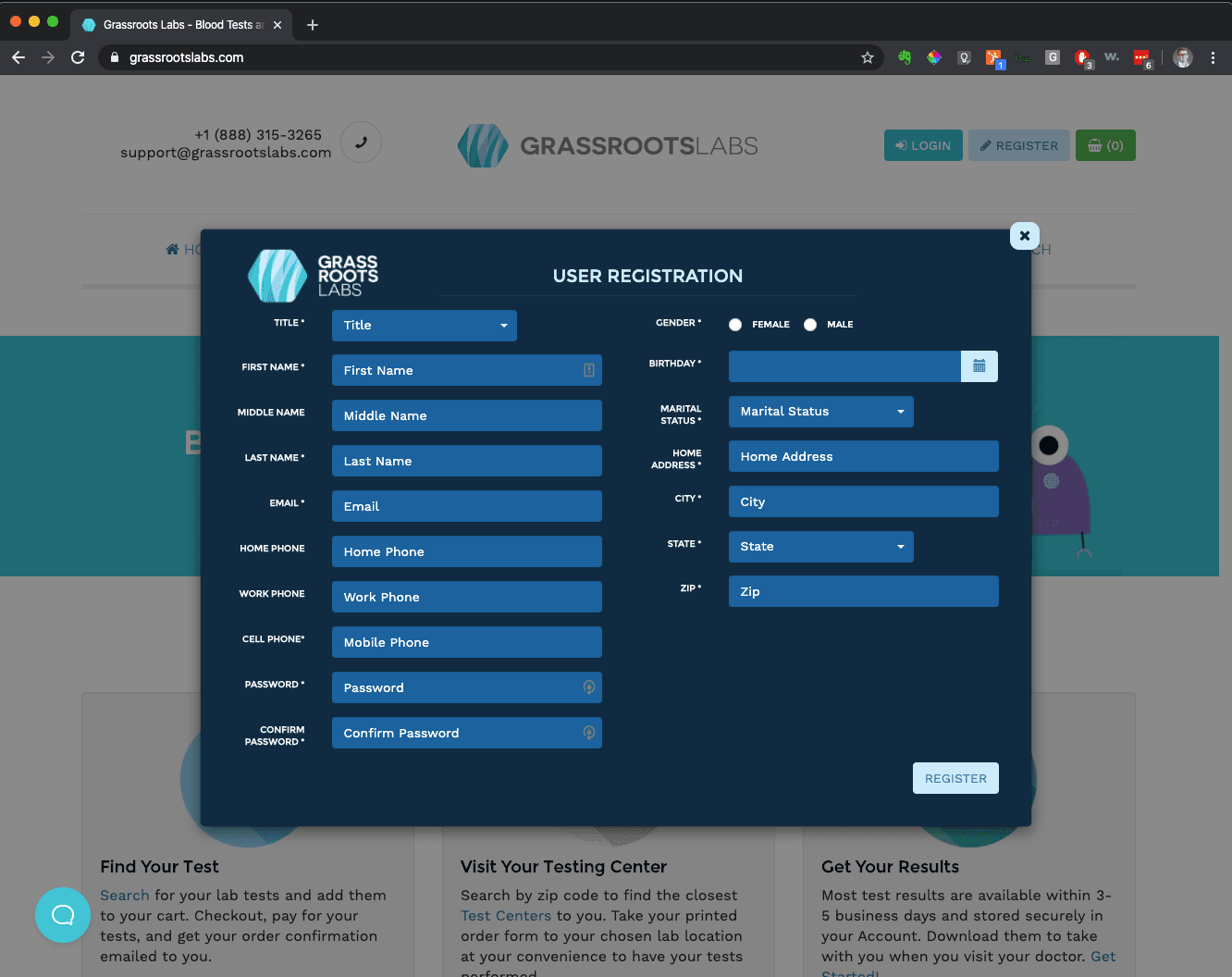Image resolution: width=1232 pixels, height=977 pixels.
Task: Open the Marital Status dropdown
Action: [x=820, y=412]
